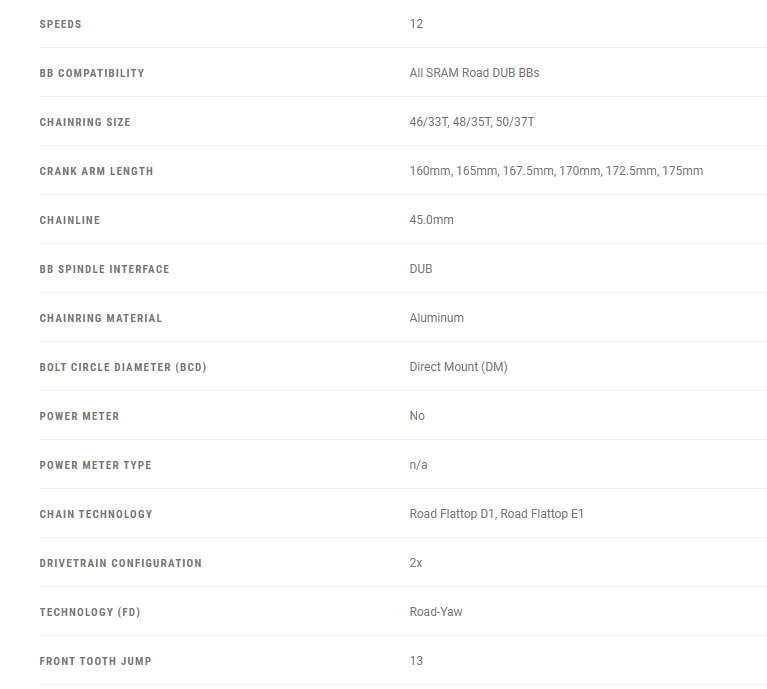Image resolution: width=767 pixels, height=689 pixels.
Task: Click the Aluminum chainring material value
Action: (436, 318)
